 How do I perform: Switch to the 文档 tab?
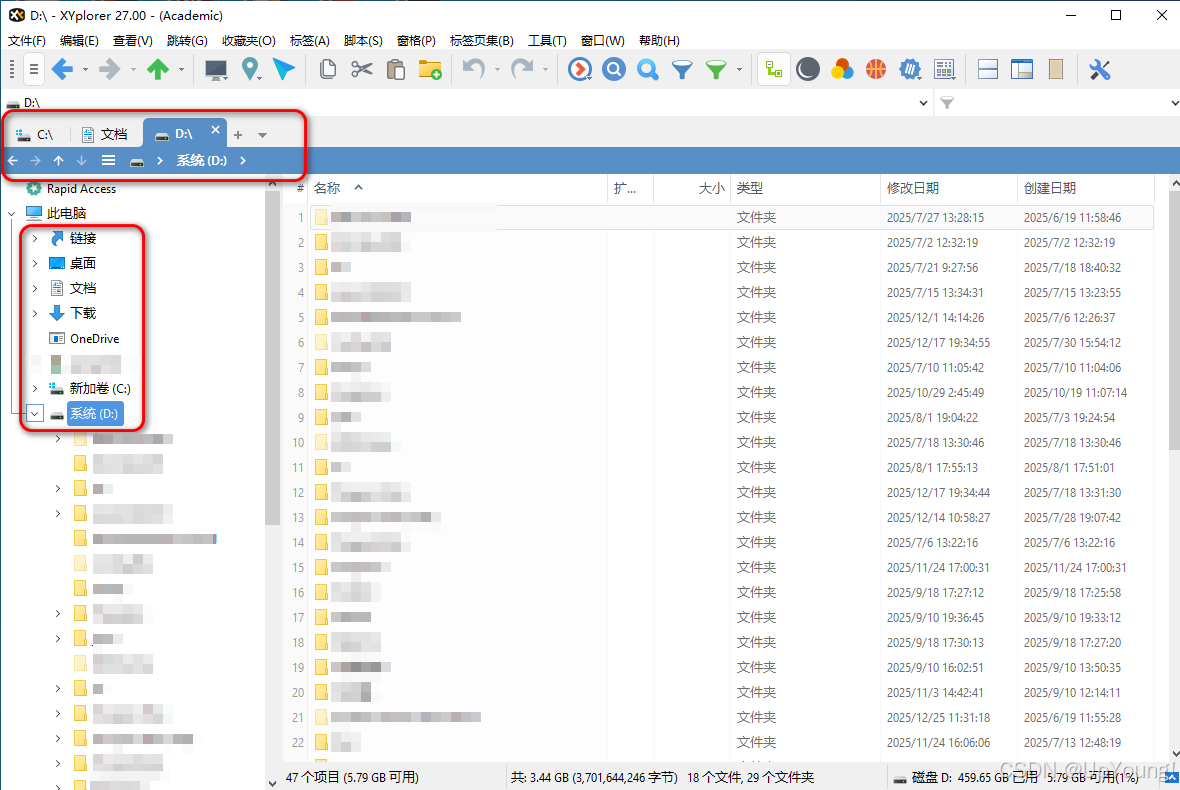point(105,135)
